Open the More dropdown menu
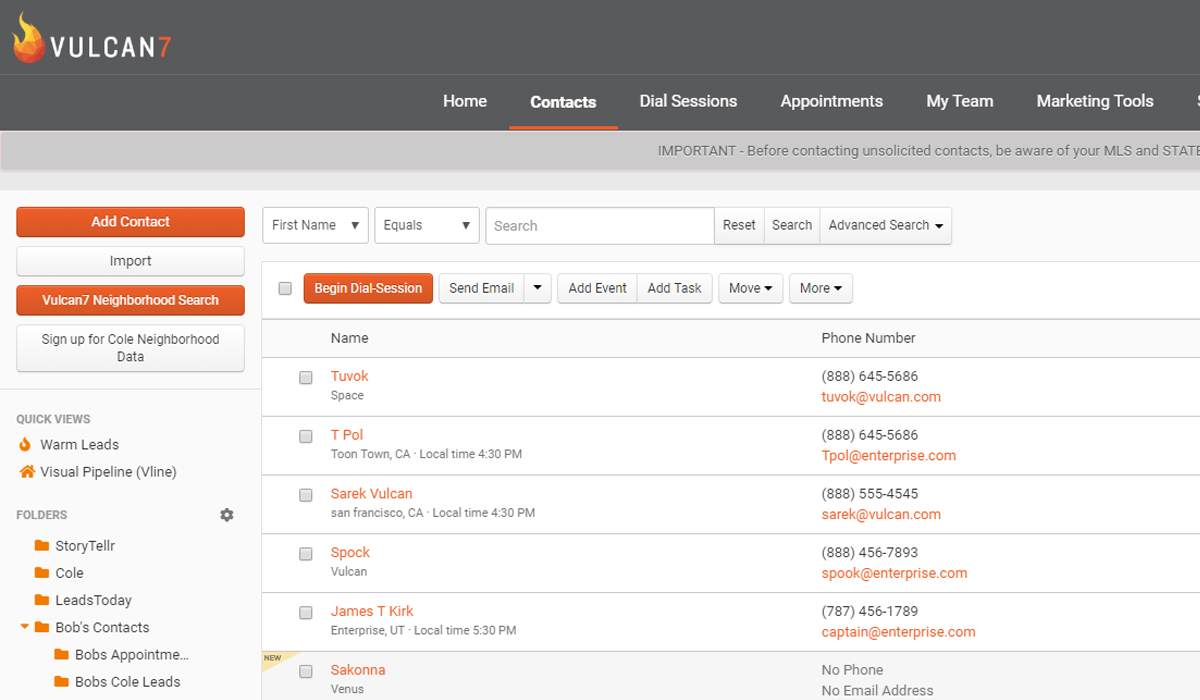The image size is (1200, 700). pyautogui.click(x=820, y=288)
